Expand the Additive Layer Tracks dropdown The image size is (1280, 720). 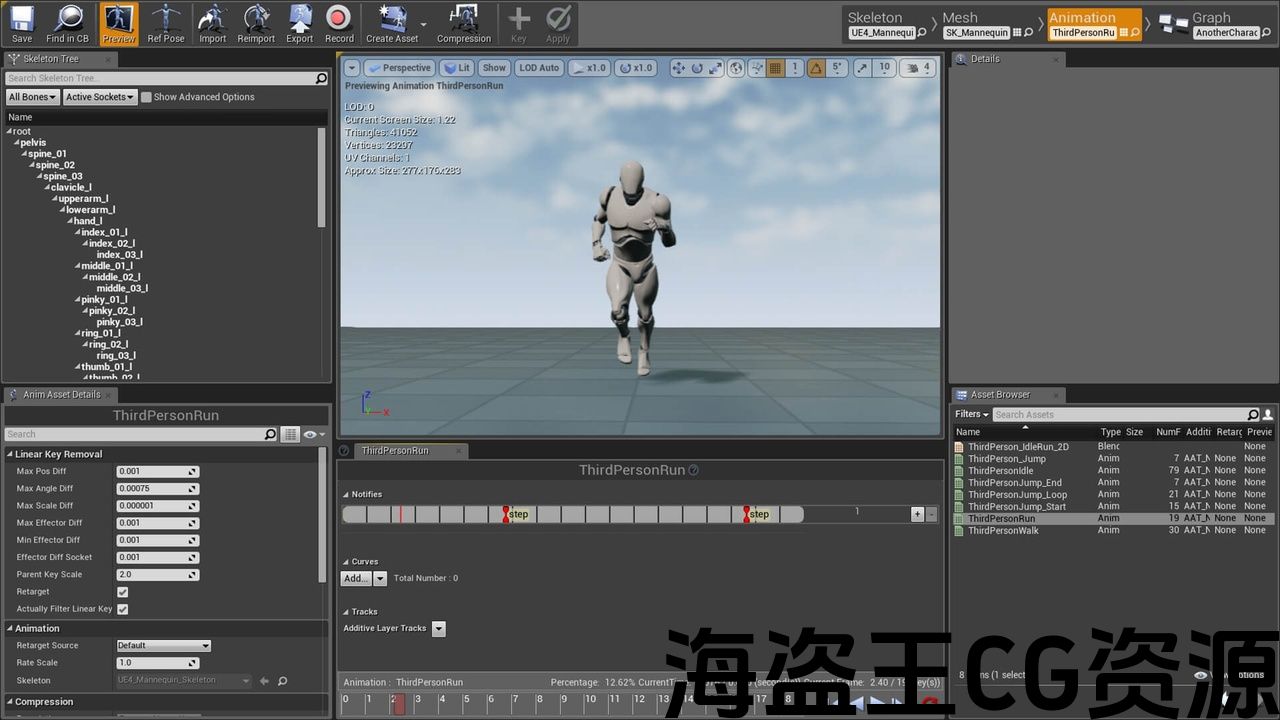(438, 629)
